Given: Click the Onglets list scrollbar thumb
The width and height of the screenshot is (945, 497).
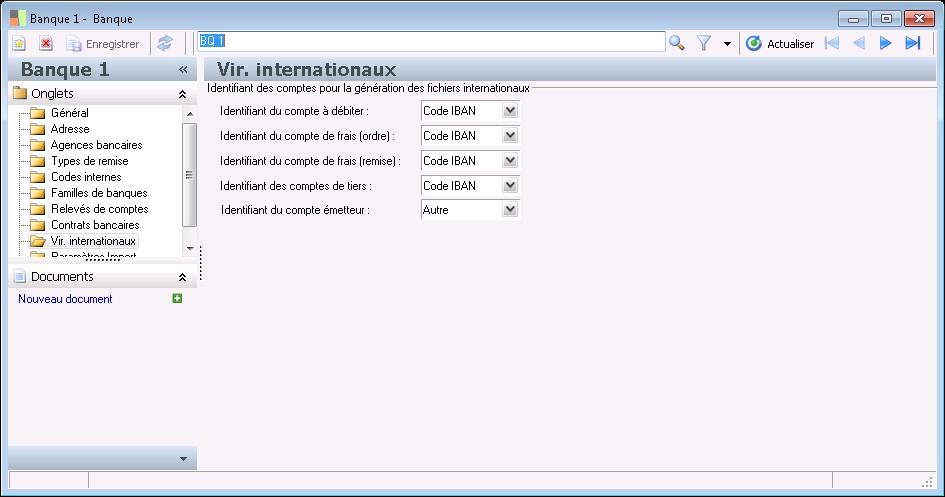Looking at the screenshot, I should (190, 175).
